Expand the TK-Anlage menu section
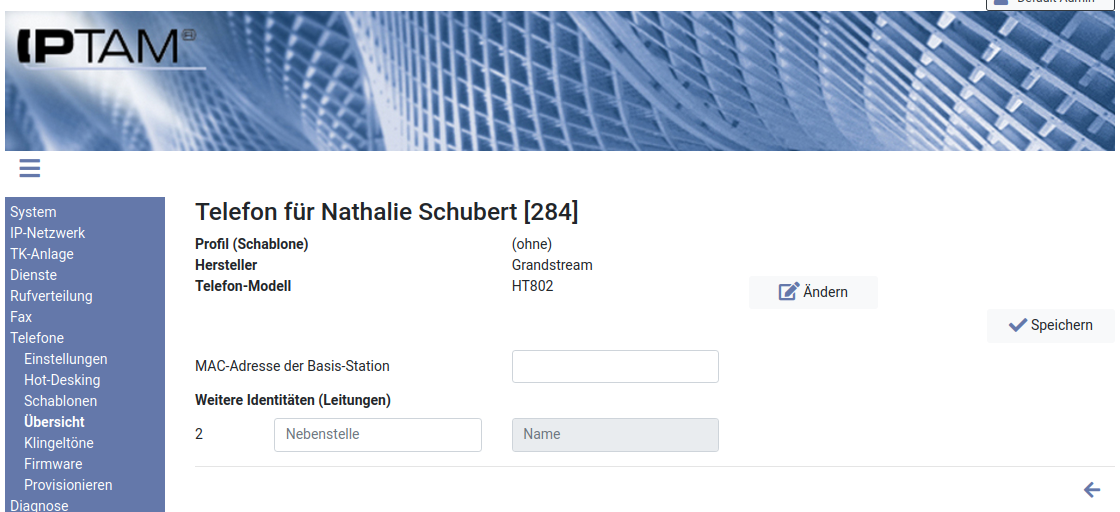 coord(42,254)
